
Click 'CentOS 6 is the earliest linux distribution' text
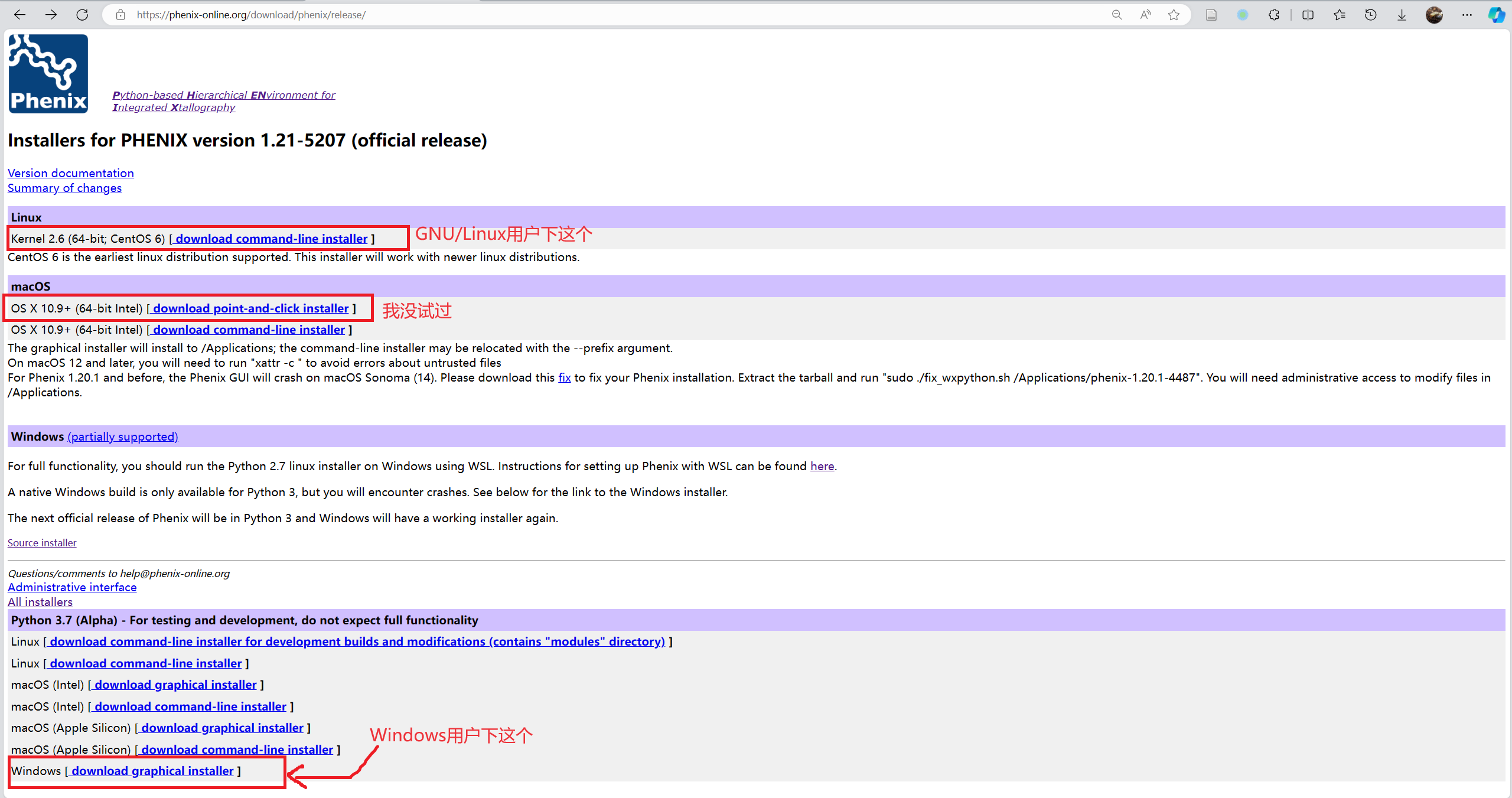click(x=294, y=257)
